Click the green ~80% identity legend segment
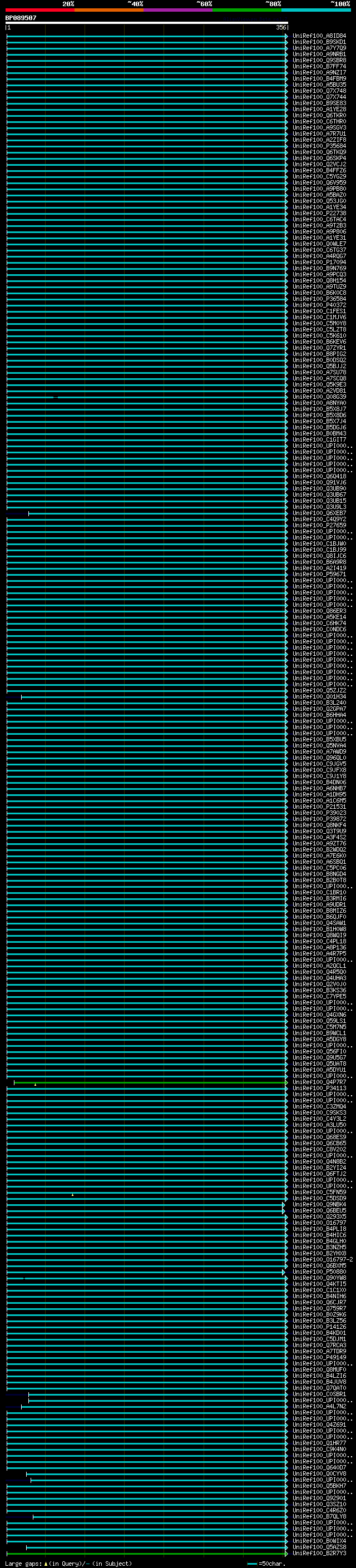This screenshot has height=1568, width=356. point(247,10)
